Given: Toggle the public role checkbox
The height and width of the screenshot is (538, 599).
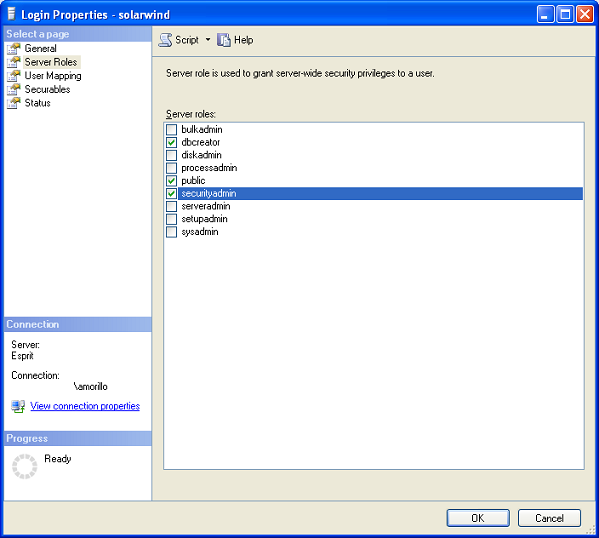Looking at the screenshot, I should coord(172,181).
